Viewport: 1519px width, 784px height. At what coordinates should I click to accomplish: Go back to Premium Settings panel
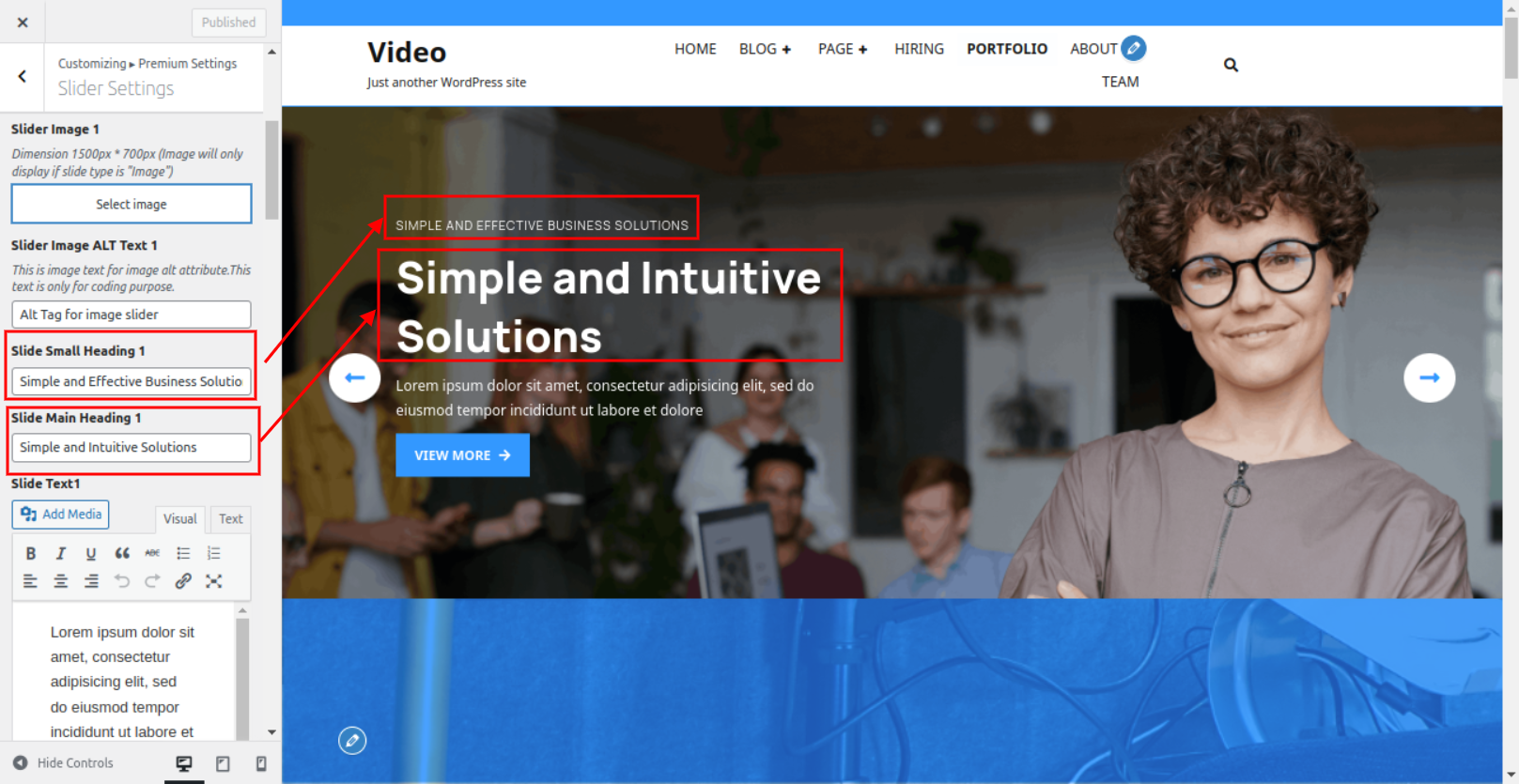(23, 76)
